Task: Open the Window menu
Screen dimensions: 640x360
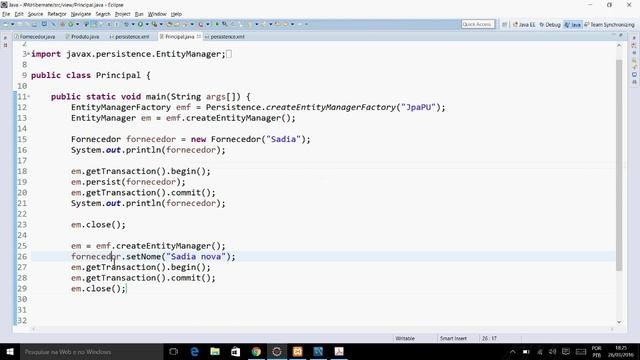Action: pos(157,14)
